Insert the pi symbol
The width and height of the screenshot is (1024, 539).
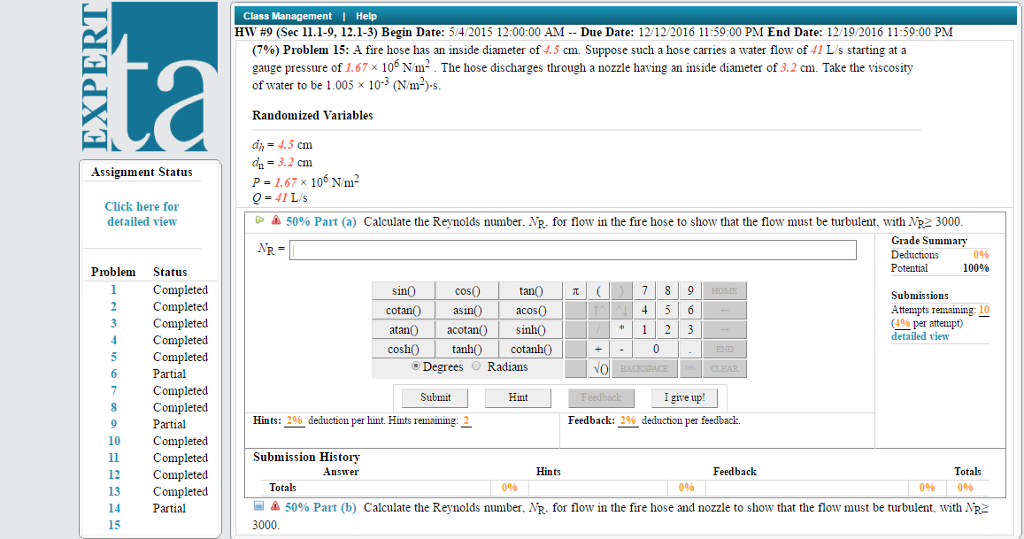(575, 291)
